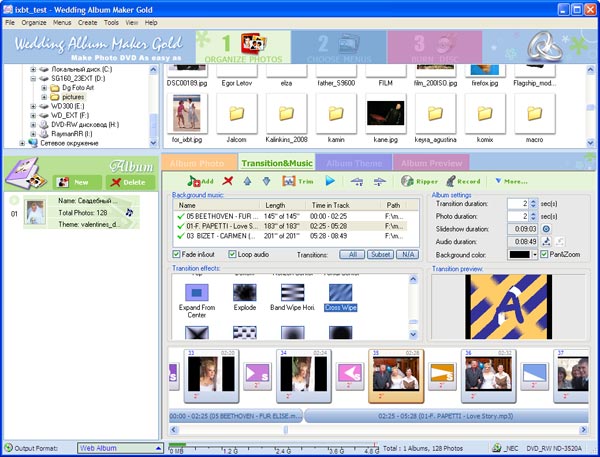Switch to the Album Theme tab
600x457 pixels.
(354, 163)
